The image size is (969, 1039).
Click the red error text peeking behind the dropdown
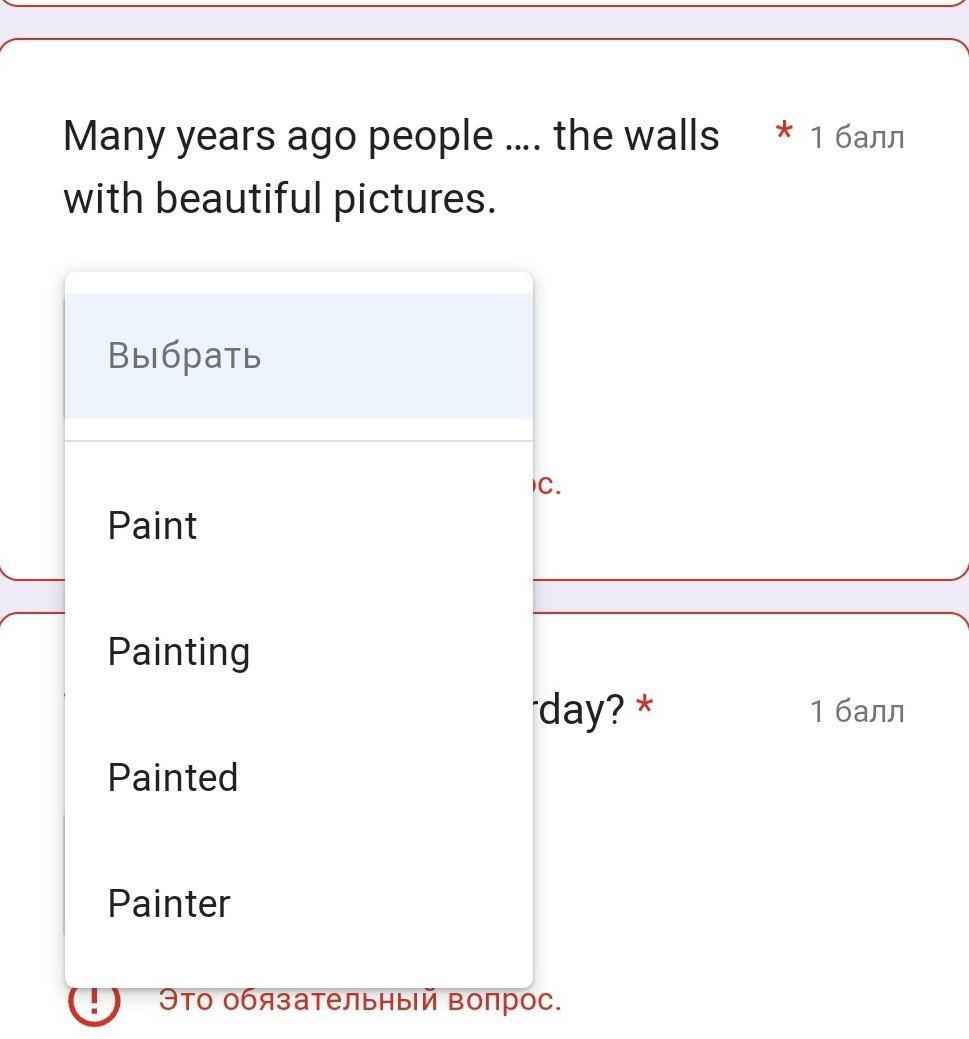[548, 486]
